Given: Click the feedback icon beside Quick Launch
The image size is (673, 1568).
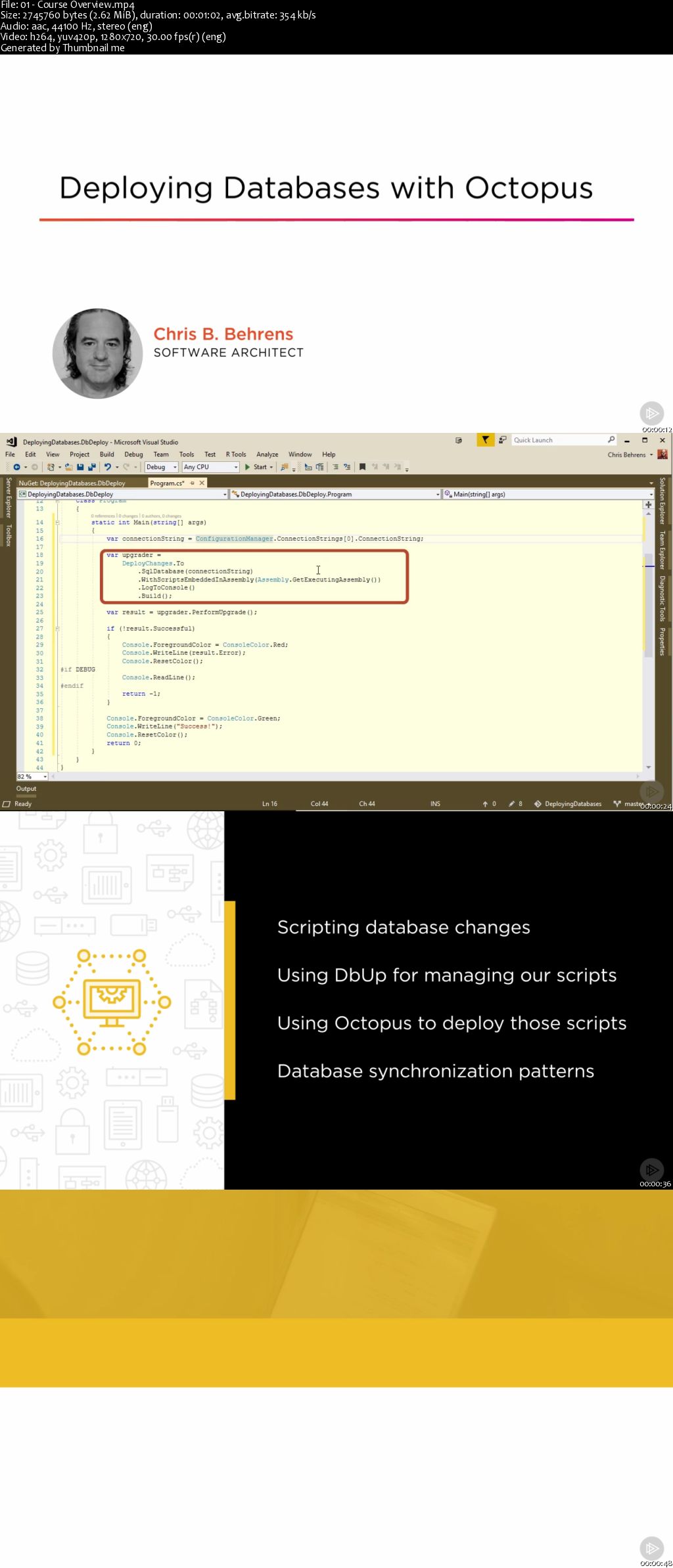Looking at the screenshot, I should 502,440.
